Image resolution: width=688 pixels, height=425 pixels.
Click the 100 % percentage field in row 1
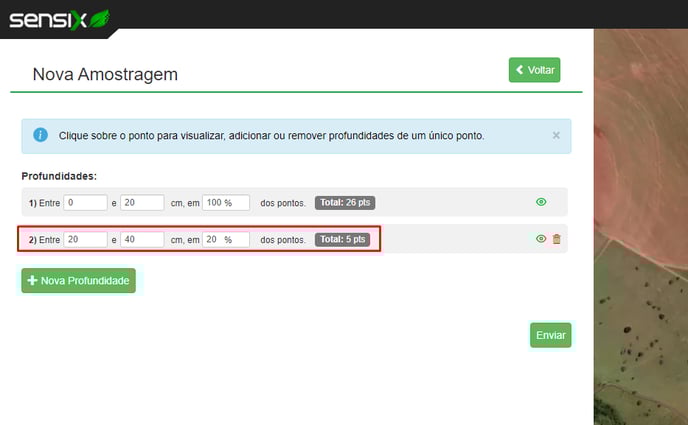226,203
